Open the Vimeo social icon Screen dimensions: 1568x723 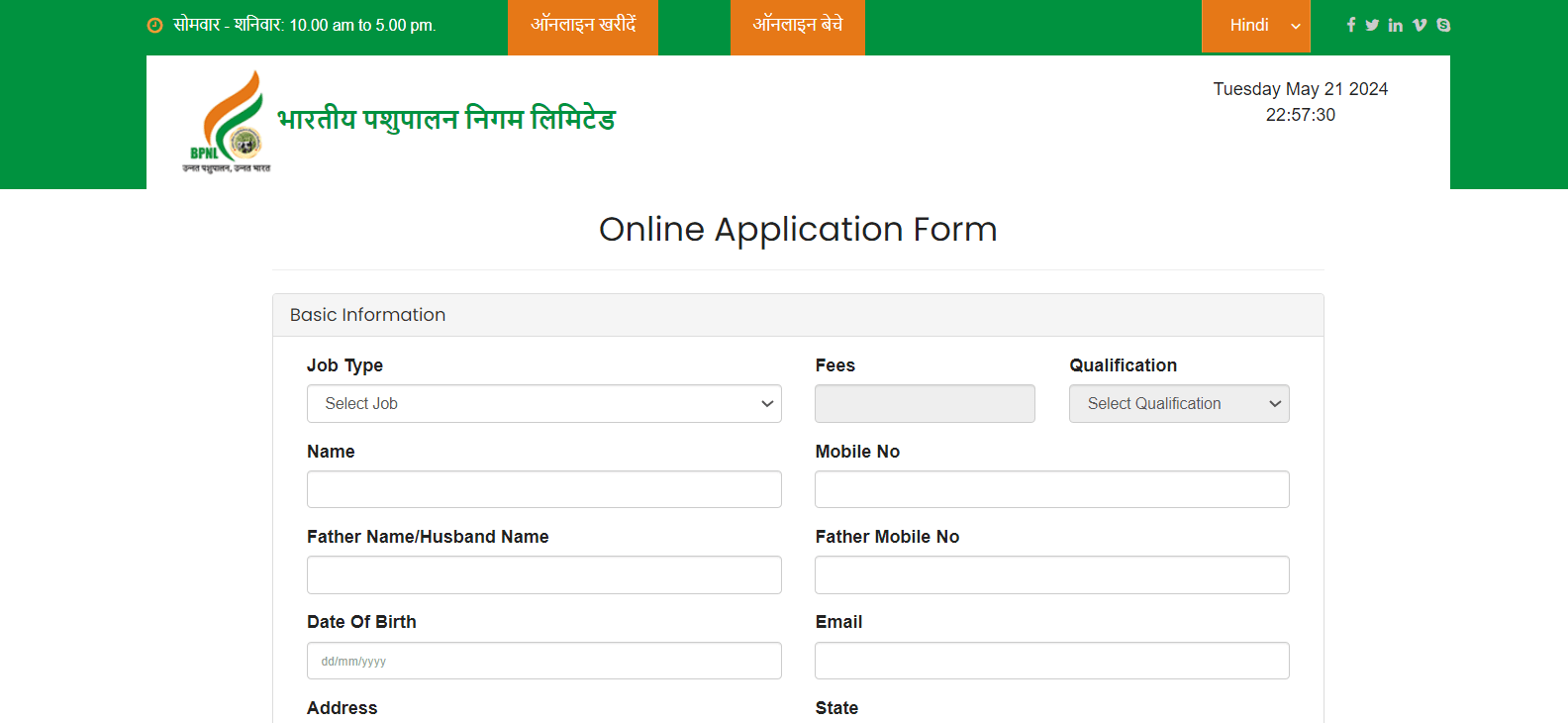pos(1420,25)
